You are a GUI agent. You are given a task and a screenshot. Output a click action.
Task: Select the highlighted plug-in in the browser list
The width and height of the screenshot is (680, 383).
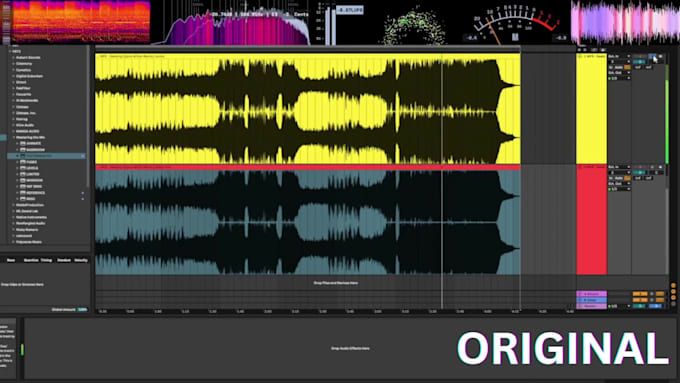(46, 156)
